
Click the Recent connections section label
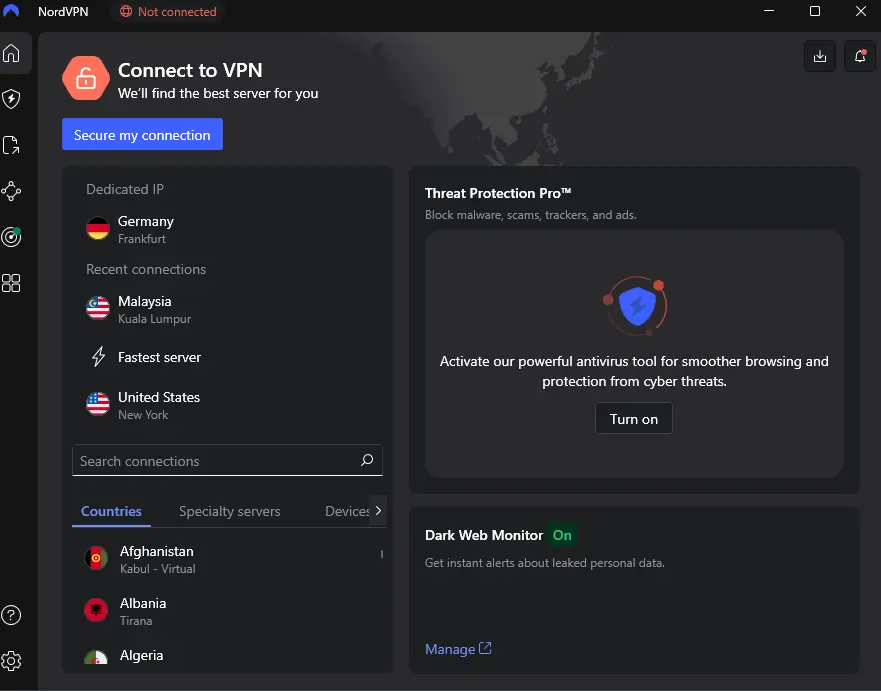[x=146, y=269]
